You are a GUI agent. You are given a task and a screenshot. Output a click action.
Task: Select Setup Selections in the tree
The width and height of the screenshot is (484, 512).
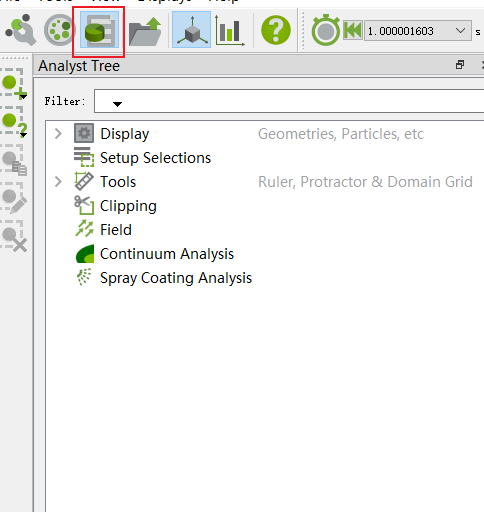click(155, 158)
